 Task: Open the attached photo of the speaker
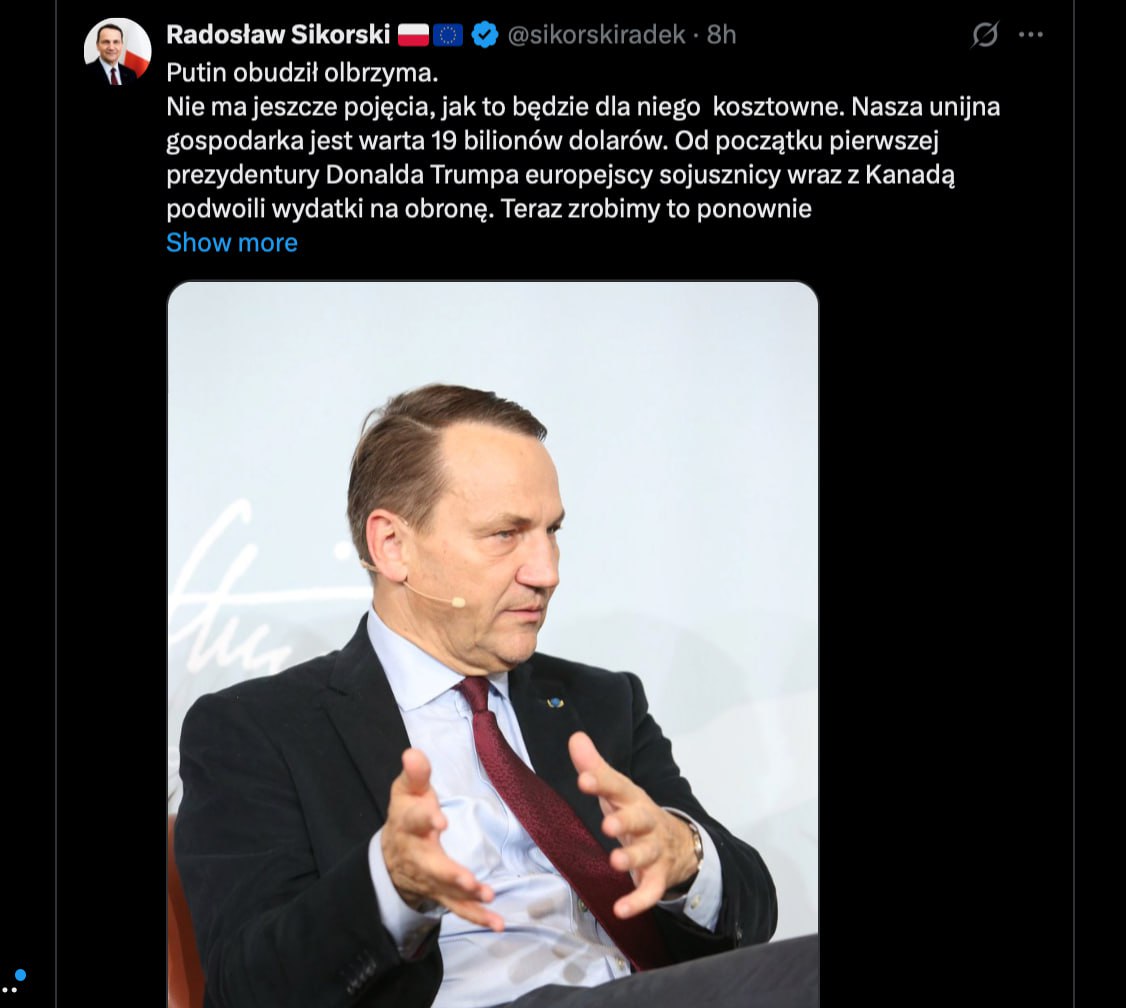(492, 640)
